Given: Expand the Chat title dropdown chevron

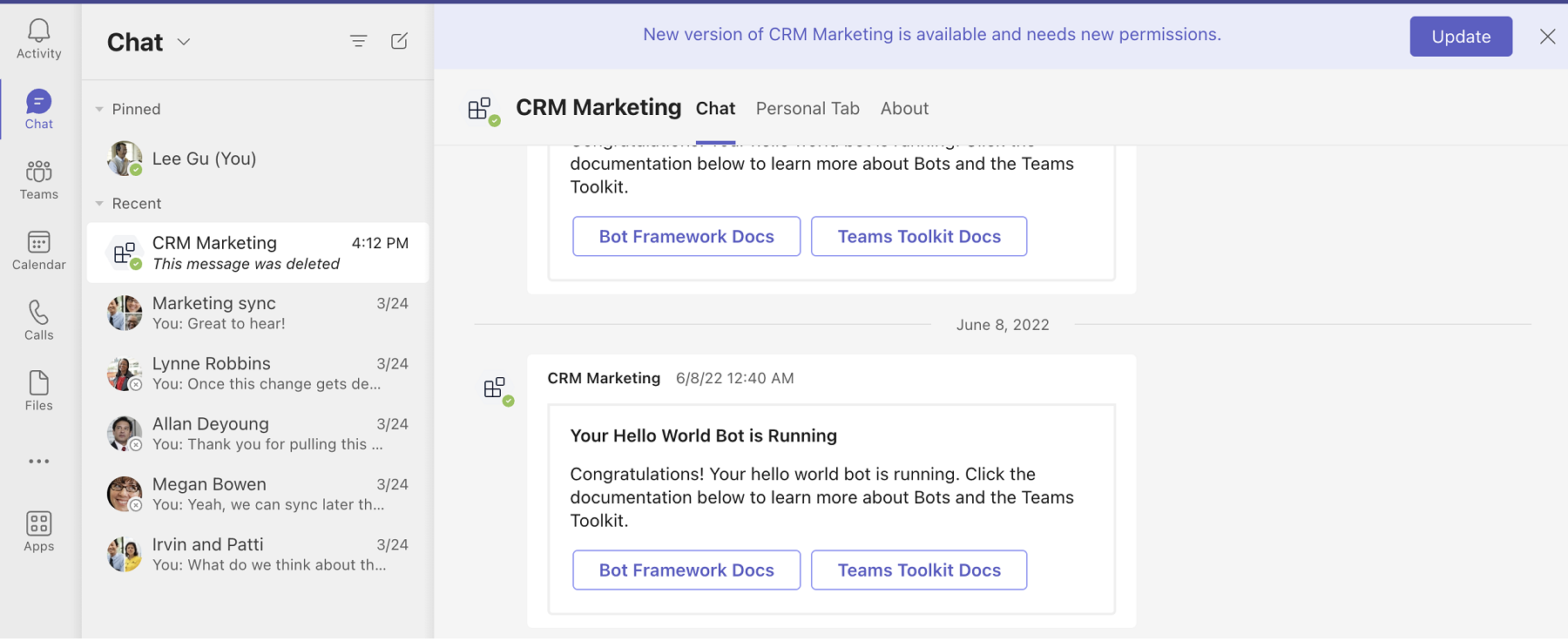Looking at the screenshot, I should (x=184, y=42).
